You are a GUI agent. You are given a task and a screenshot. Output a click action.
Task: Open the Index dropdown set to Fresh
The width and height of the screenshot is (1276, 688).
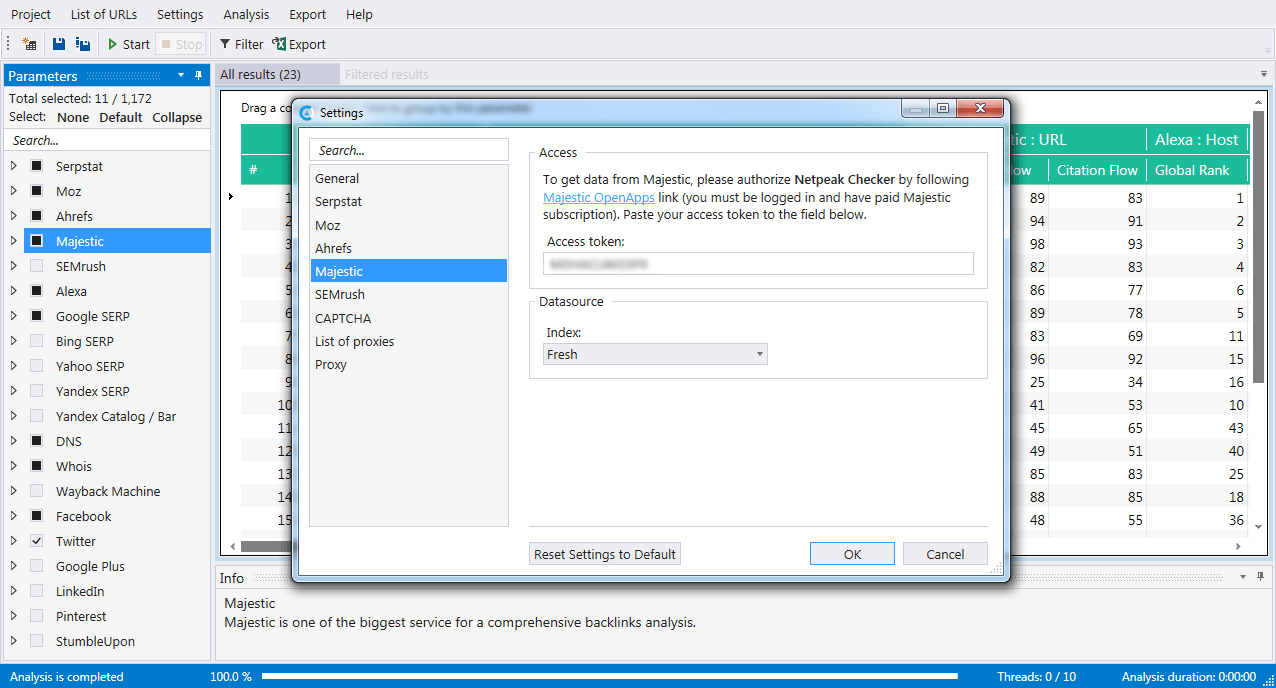[655, 354]
